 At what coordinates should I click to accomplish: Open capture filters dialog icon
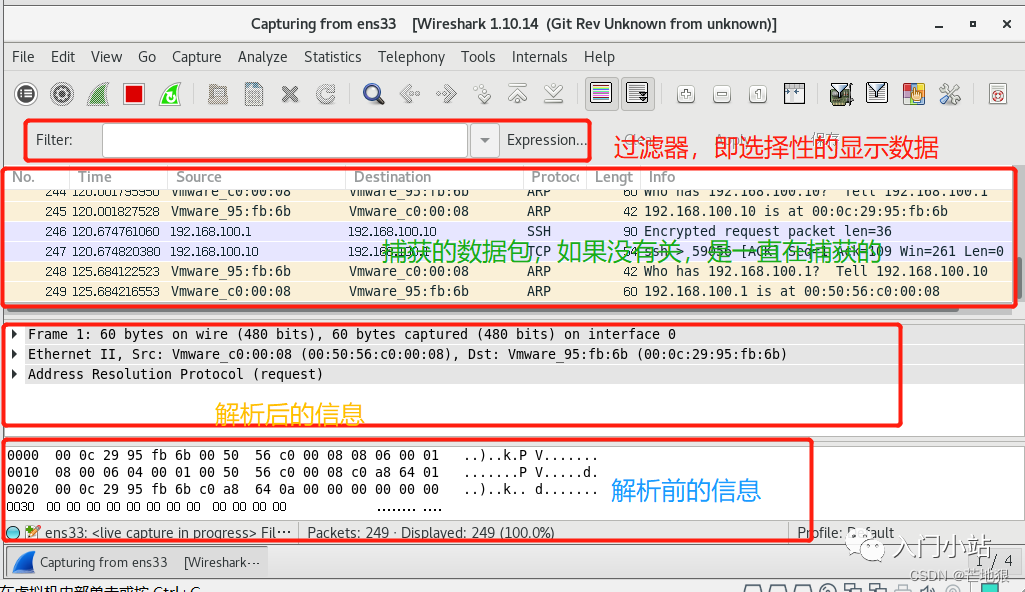(841, 95)
